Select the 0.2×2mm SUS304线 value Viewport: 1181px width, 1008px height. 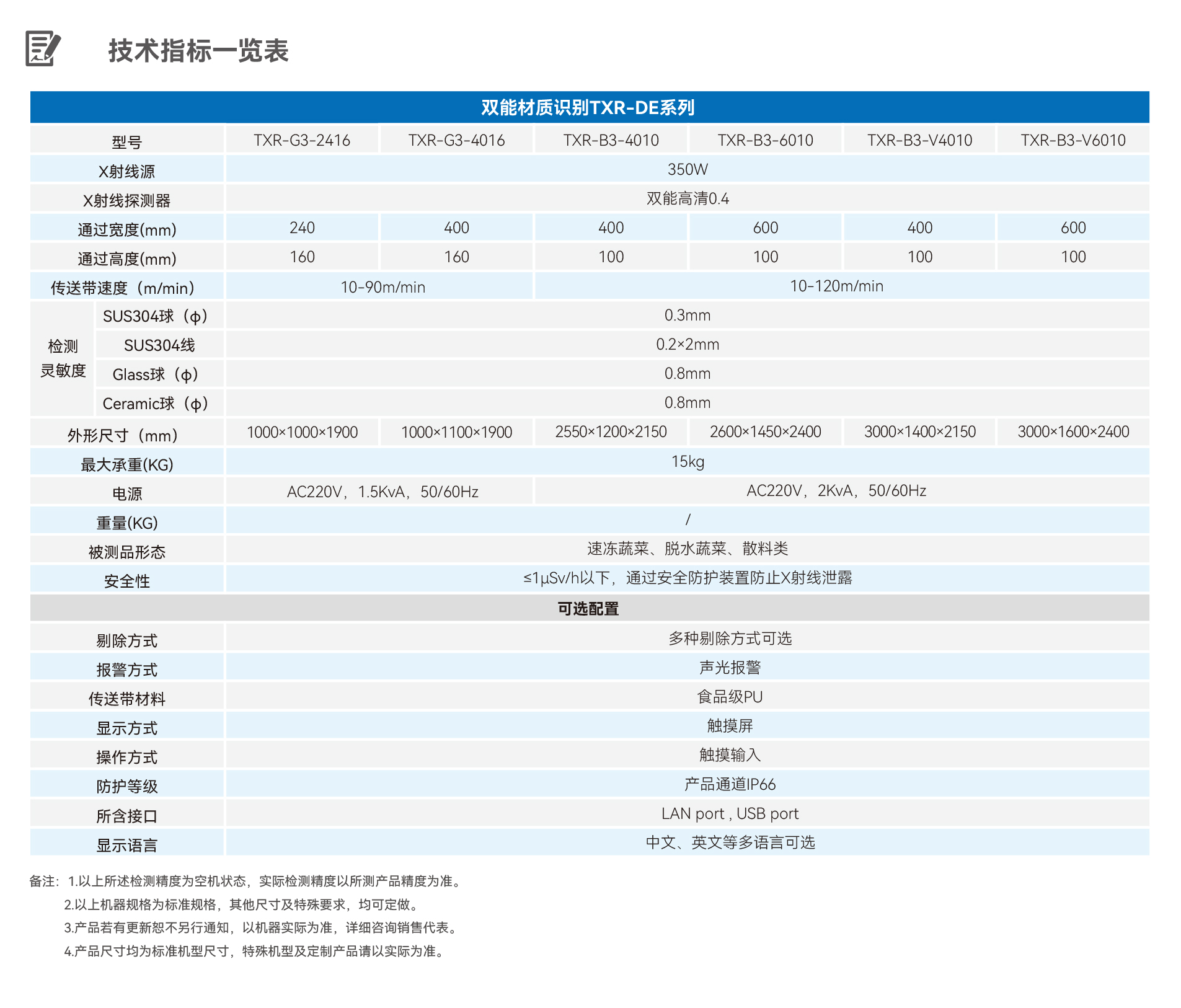[688, 344]
